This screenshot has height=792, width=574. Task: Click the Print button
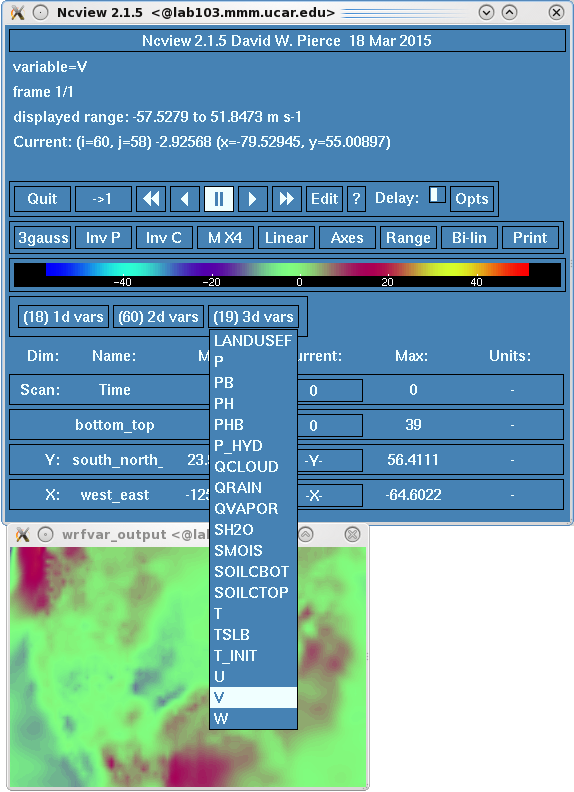click(530, 237)
